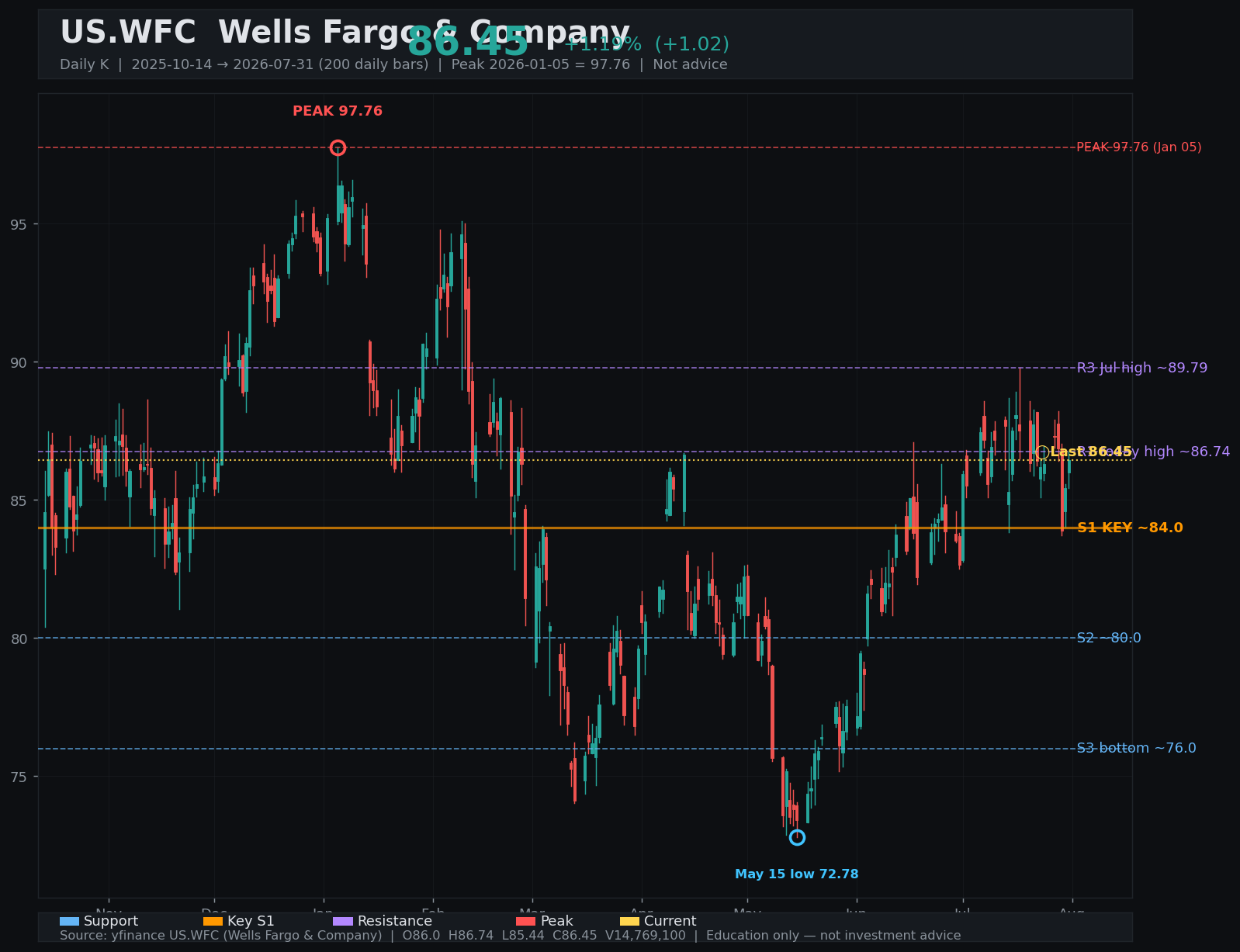Click the large 86.45 price in the header

coord(468,42)
